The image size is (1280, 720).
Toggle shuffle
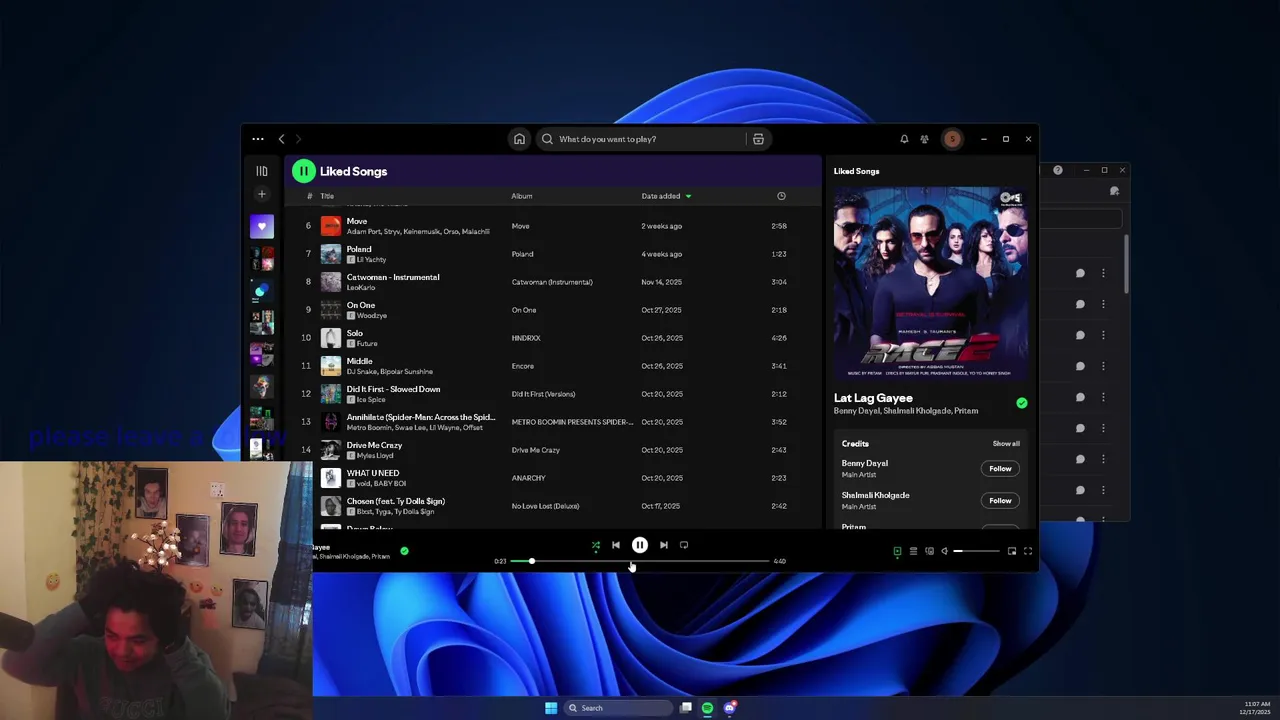596,546
